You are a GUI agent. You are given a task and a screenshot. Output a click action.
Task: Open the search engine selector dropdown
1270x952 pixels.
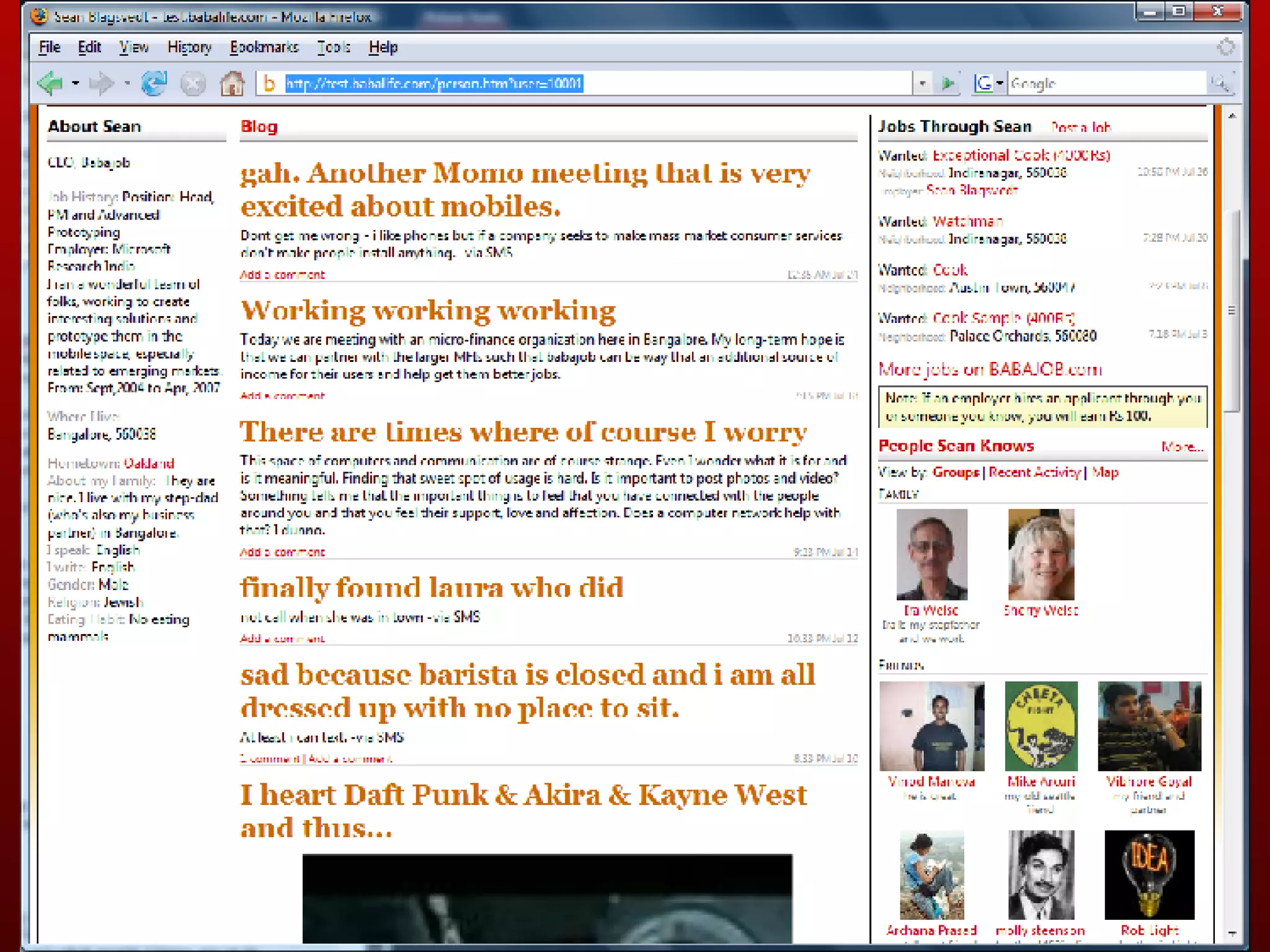point(1000,83)
